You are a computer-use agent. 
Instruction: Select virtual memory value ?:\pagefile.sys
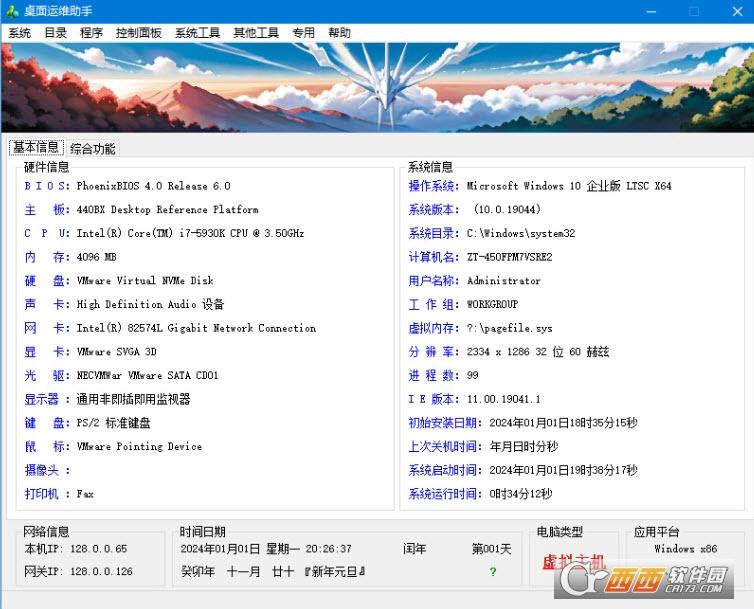[x=509, y=328]
